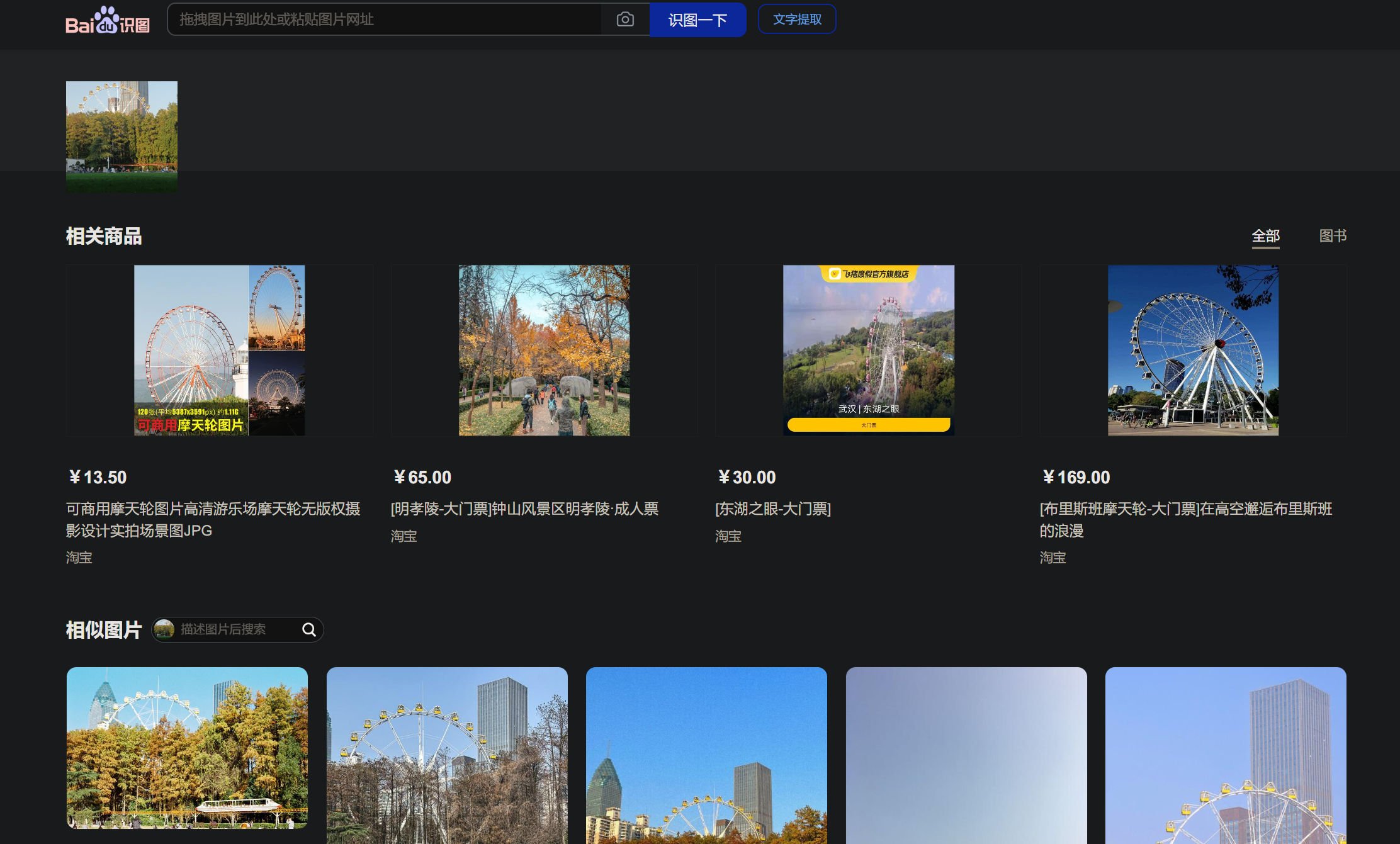Click the magnifier icon in 相似图片 search
This screenshot has width=1400, height=844.
pos(309,629)
